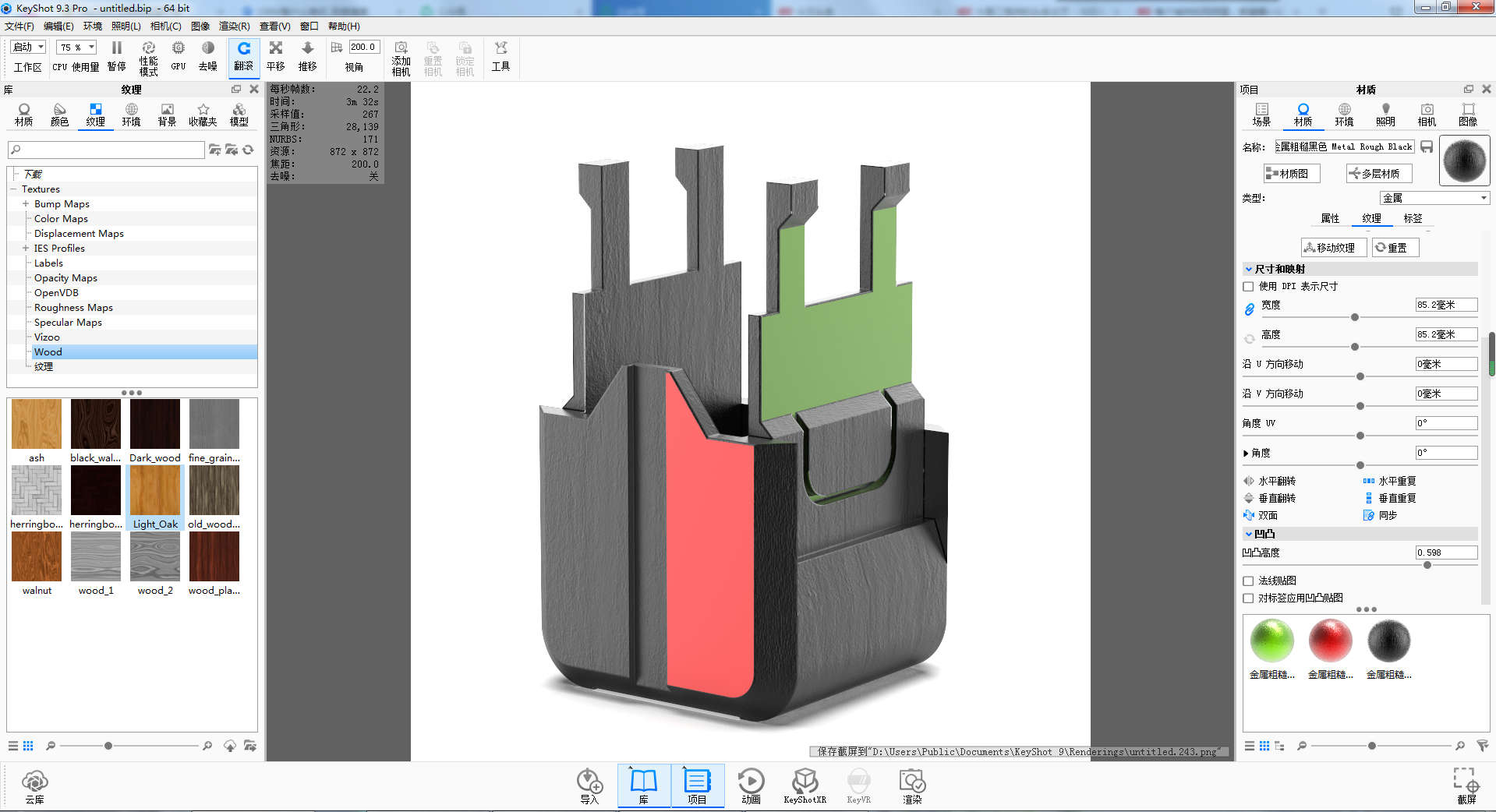Expand the Bump Maps category
The width and height of the screenshot is (1496, 812).
point(27,203)
